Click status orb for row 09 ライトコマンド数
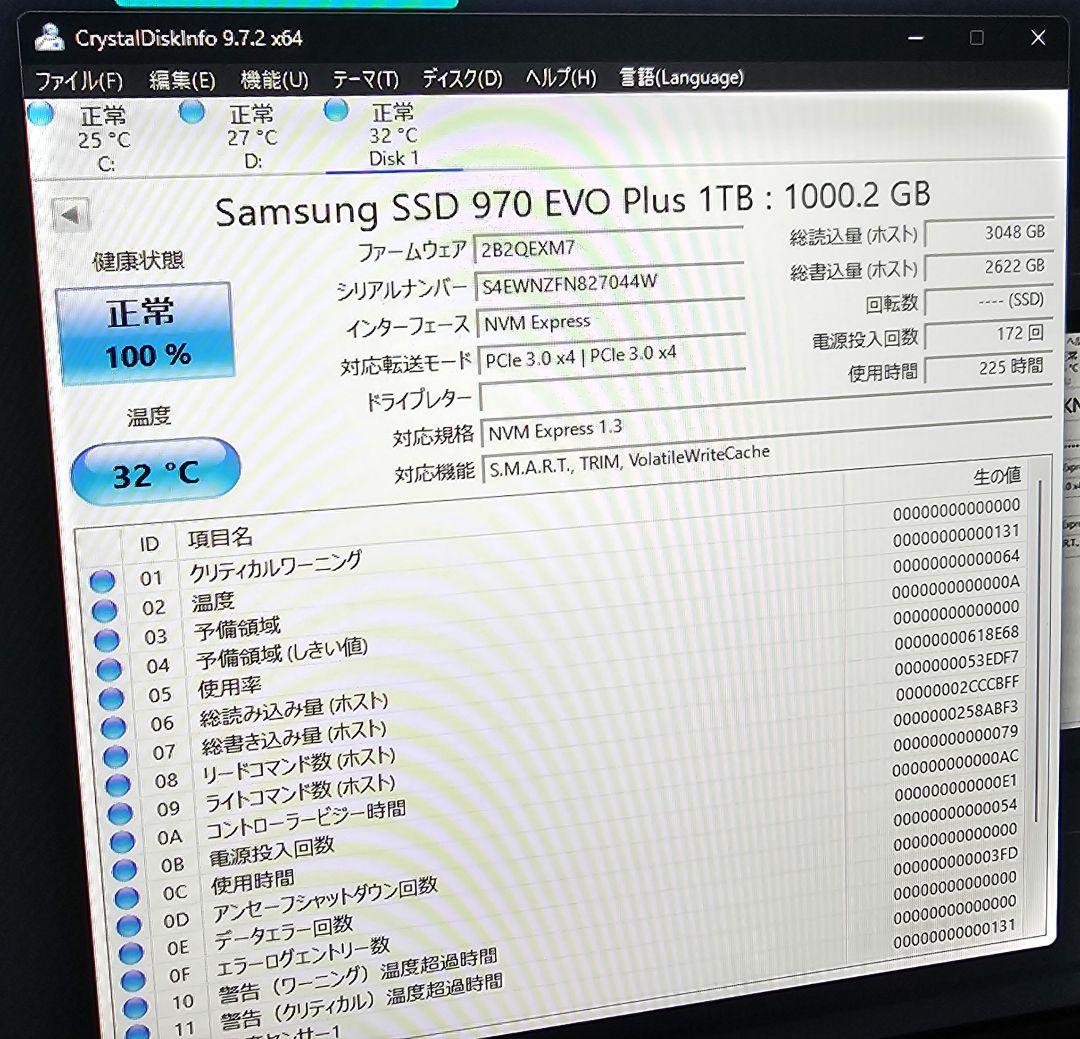Screen dimensions: 1080x1039 point(120,813)
